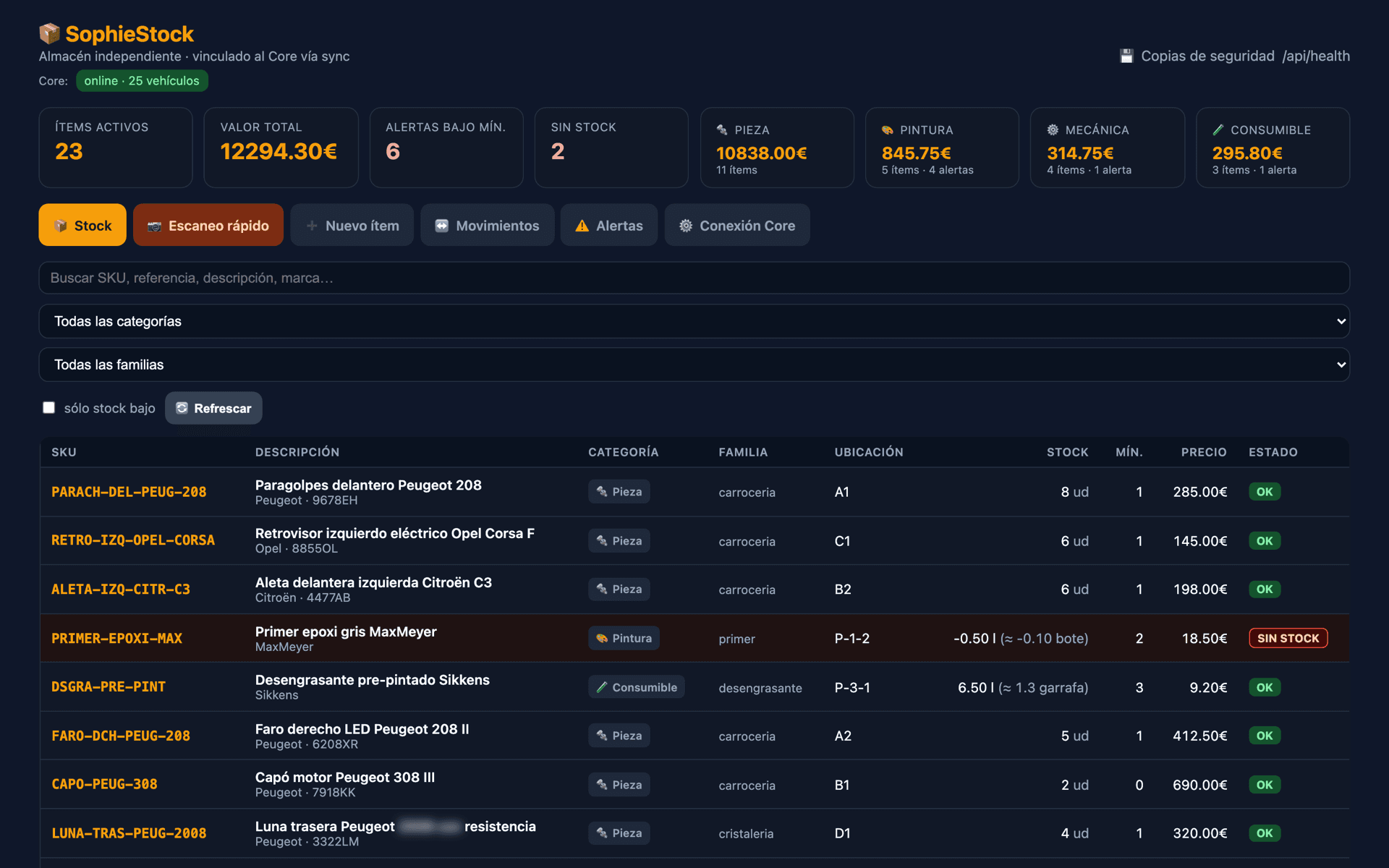This screenshot has height=868, width=1389.
Task: Click the plus icon on Nuevo ítem
Action: coord(312,226)
